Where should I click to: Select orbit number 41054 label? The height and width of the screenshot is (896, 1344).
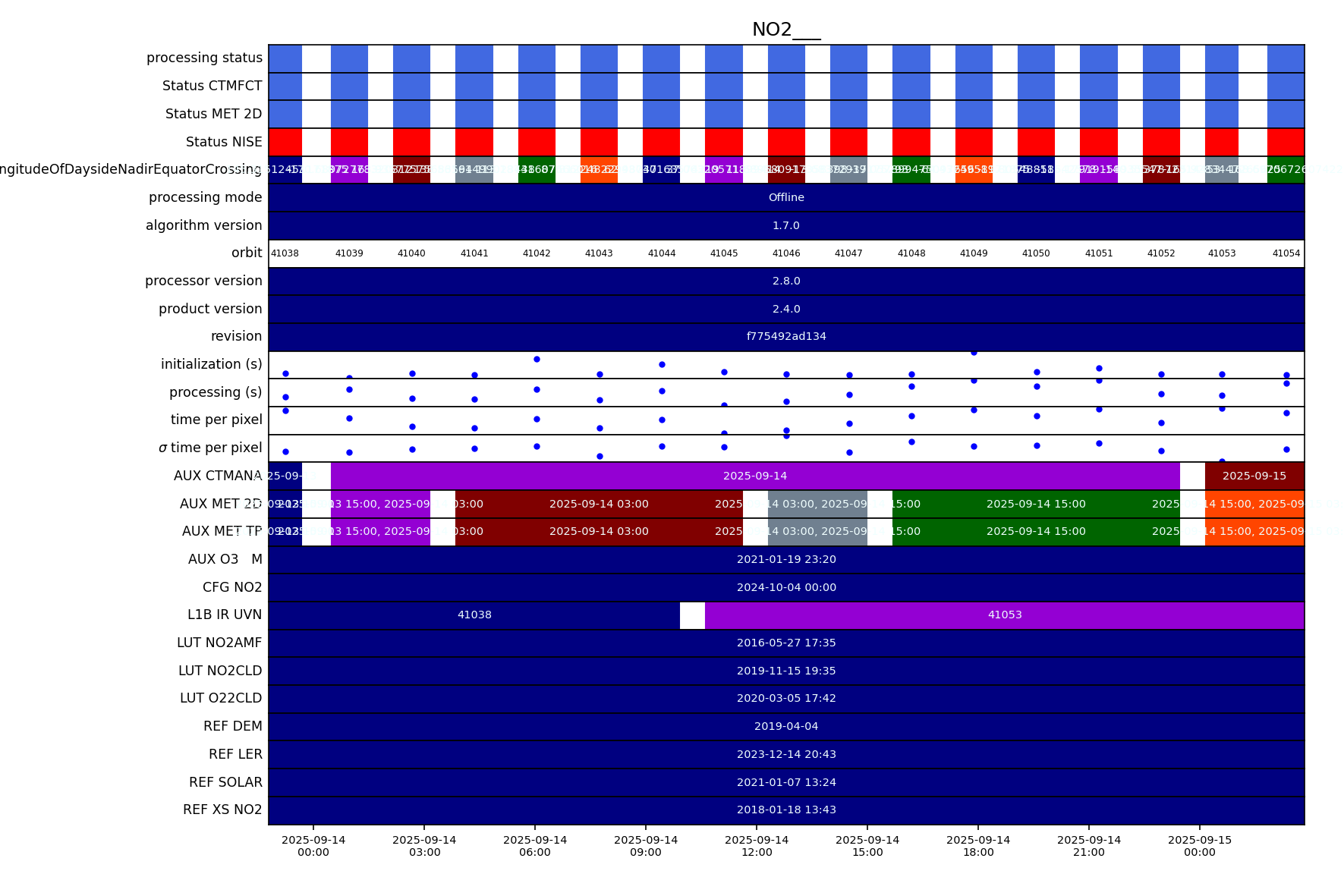(1286, 253)
